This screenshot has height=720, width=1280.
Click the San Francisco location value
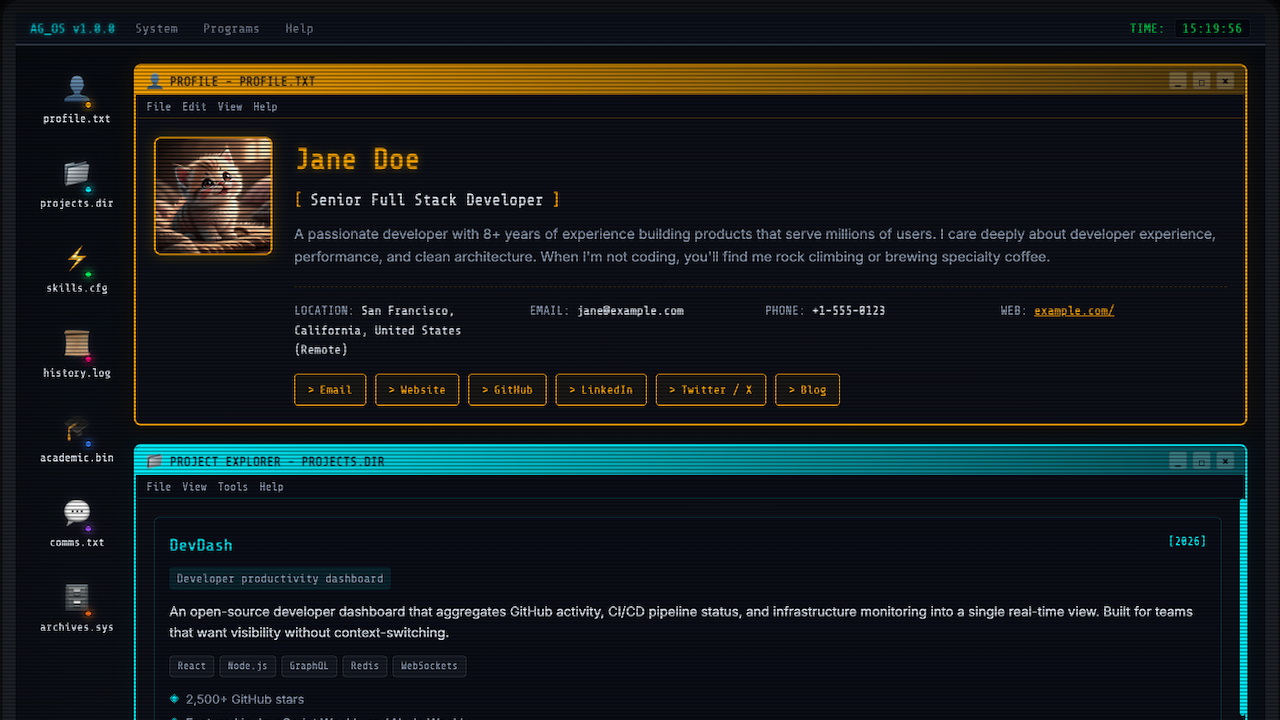[377, 330]
